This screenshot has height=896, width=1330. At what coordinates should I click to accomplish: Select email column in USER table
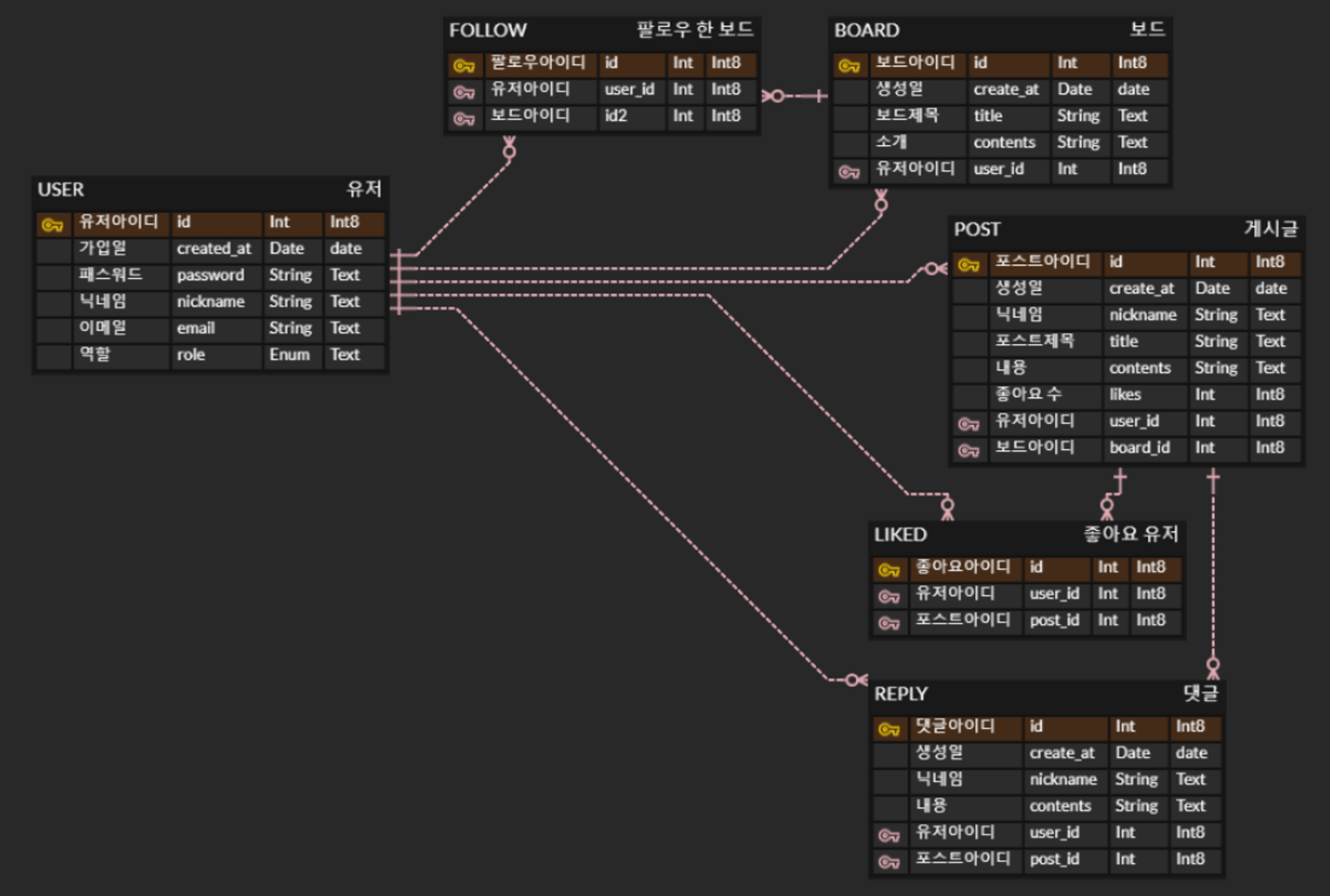coord(196,328)
